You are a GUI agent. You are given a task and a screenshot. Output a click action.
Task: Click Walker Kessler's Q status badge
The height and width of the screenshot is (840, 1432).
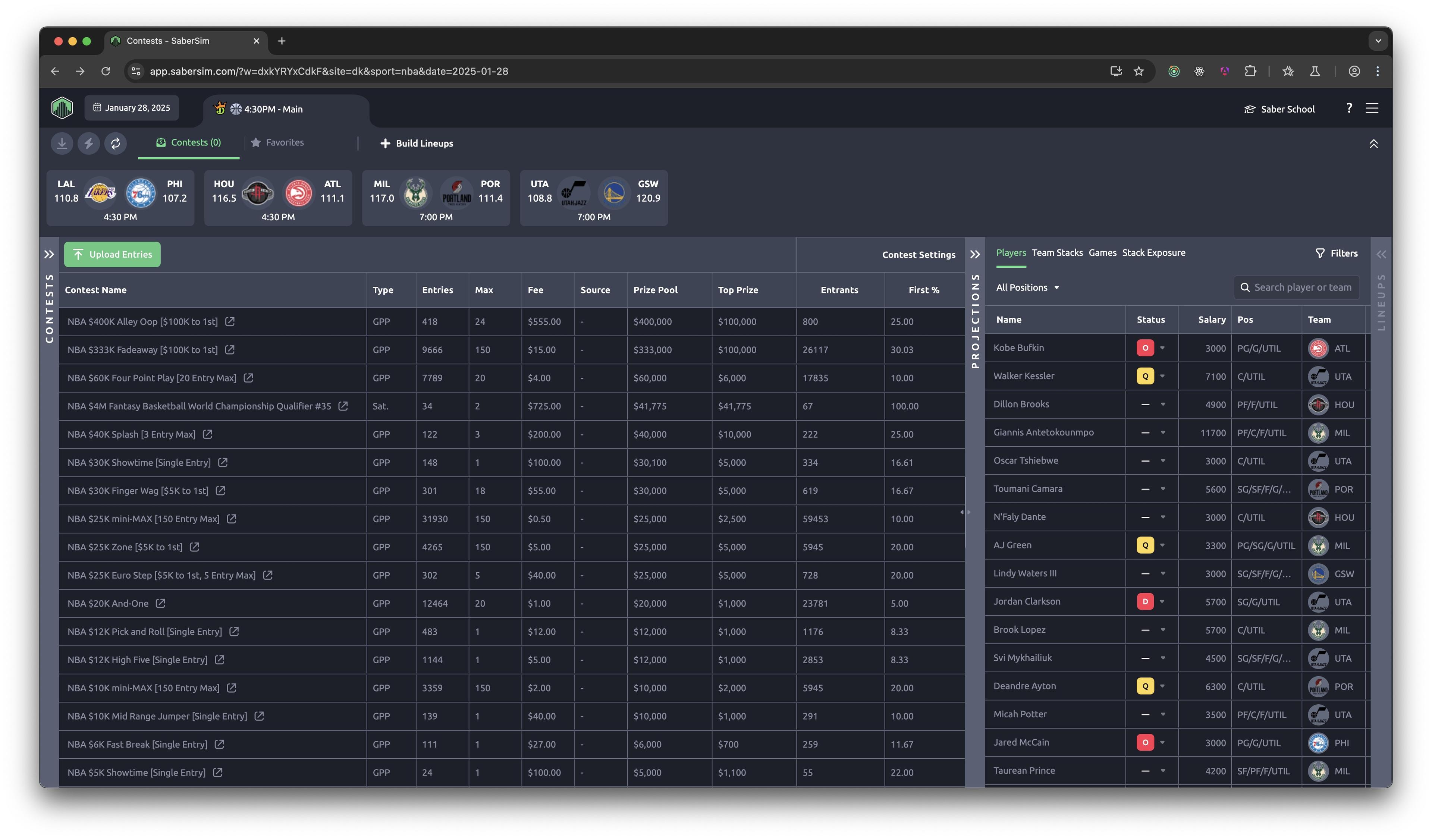[1145, 376]
